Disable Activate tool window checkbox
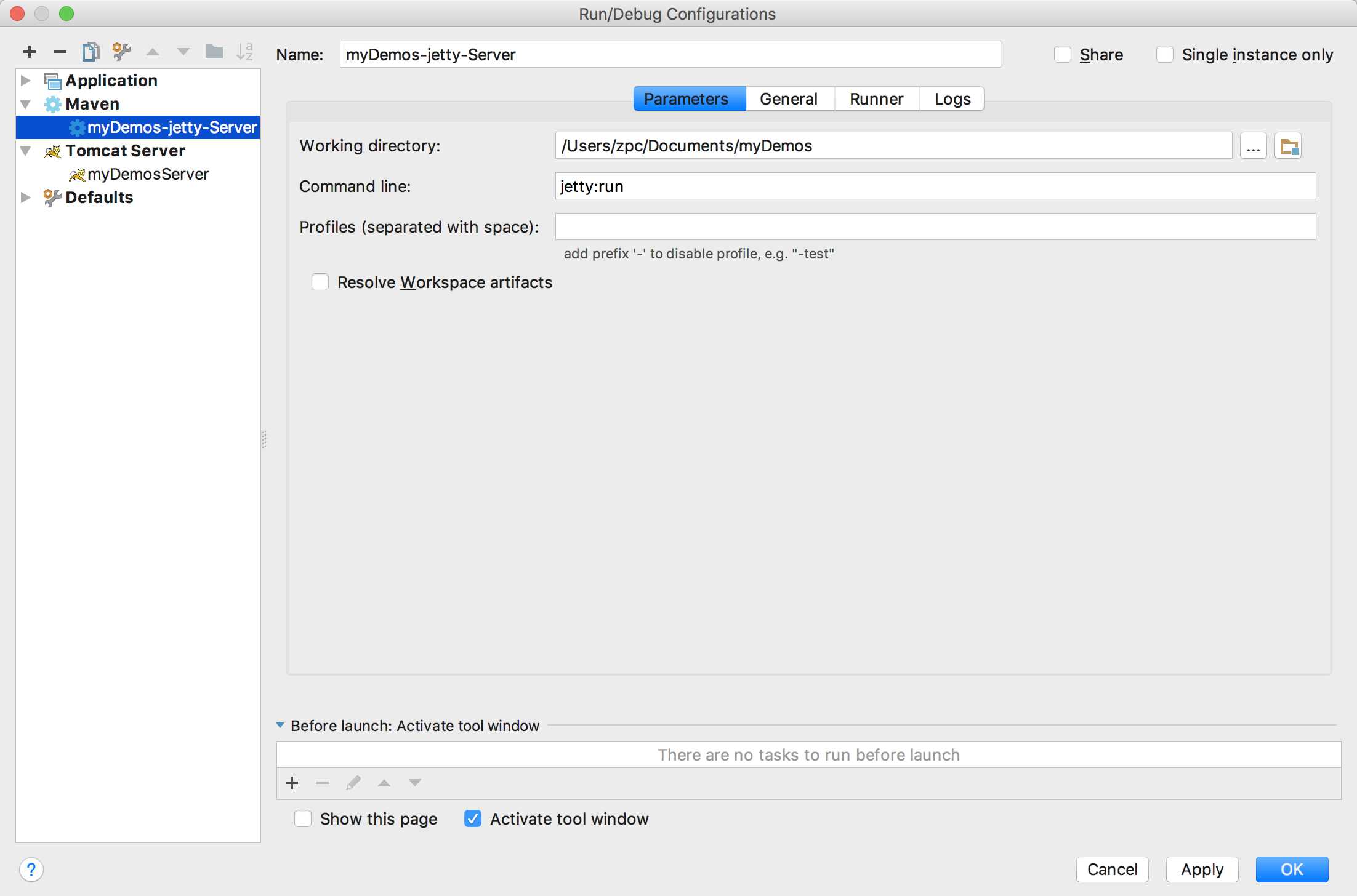1357x896 pixels. click(473, 819)
